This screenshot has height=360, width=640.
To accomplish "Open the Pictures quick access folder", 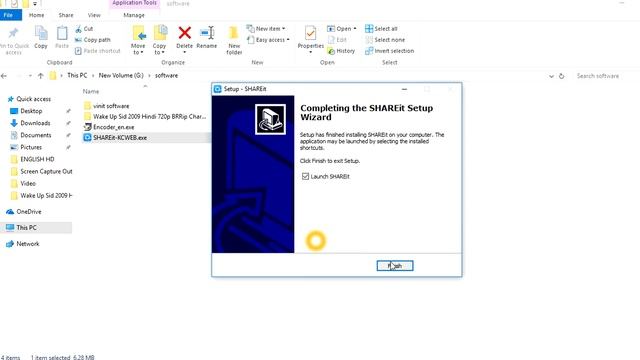I will point(26,147).
